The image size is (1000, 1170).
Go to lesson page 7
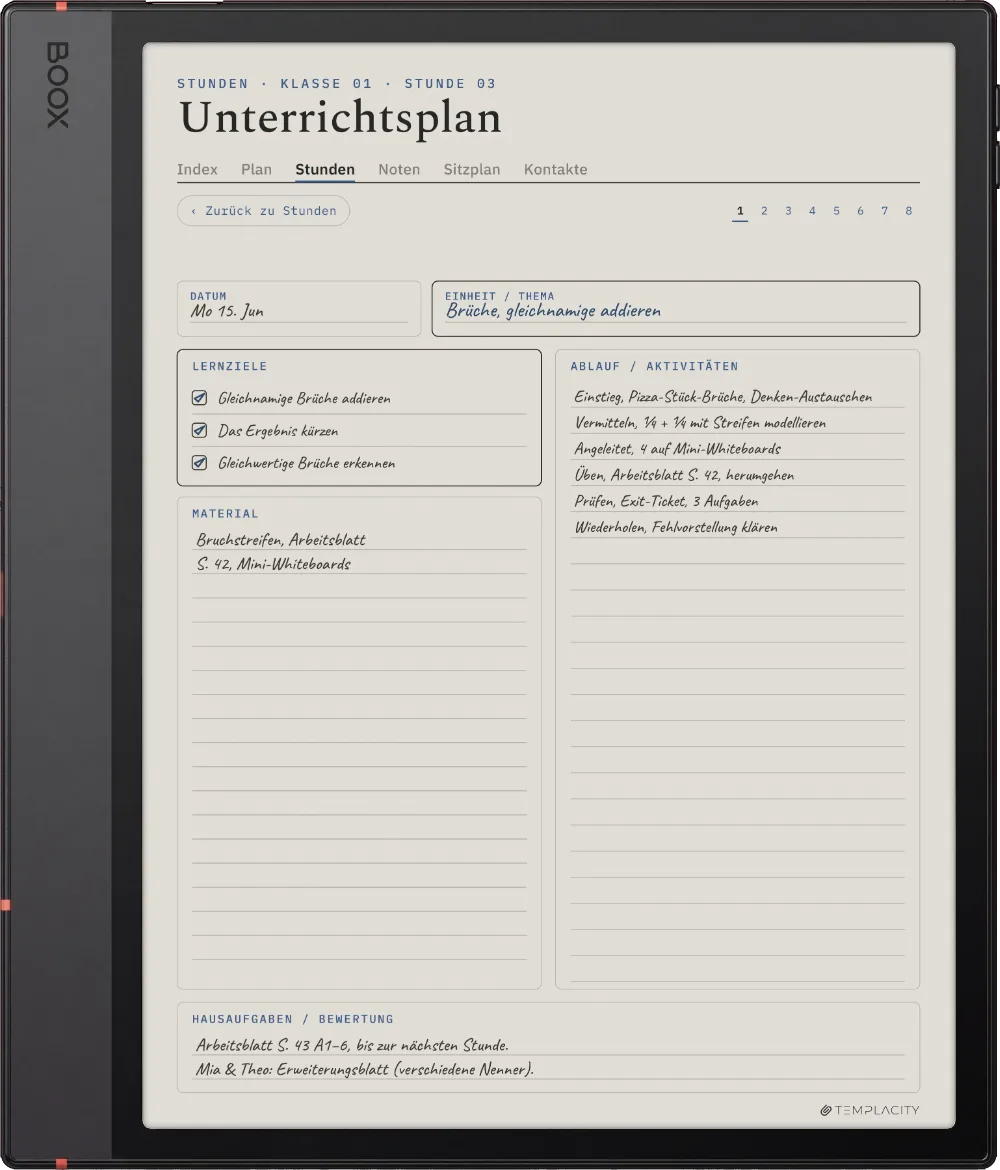[884, 211]
